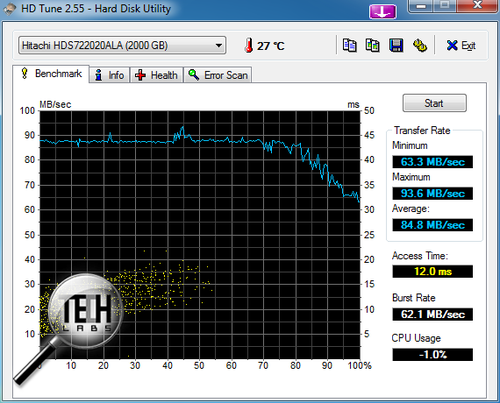This screenshot has height=403, width=500.
Task: Click the HD Tune title bar app icon
Action: point(10,9)
